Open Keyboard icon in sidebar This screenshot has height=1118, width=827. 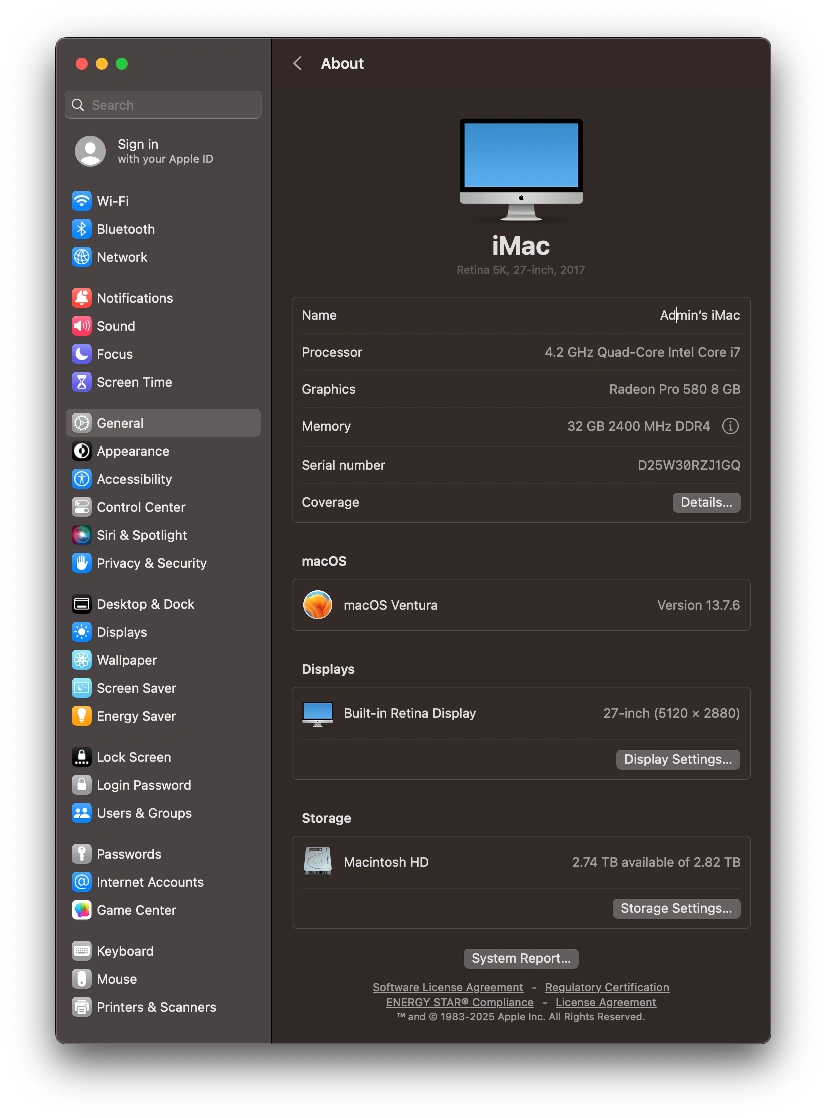coord(82,951)
